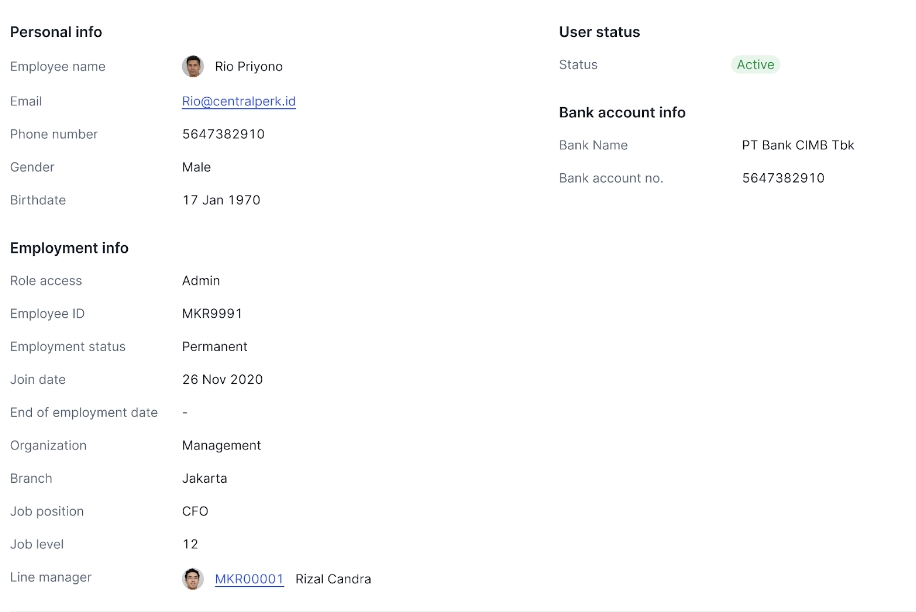Click the Role access value Admin
The width and height of the screenshot is (916, 612).
tap(201, 281)
